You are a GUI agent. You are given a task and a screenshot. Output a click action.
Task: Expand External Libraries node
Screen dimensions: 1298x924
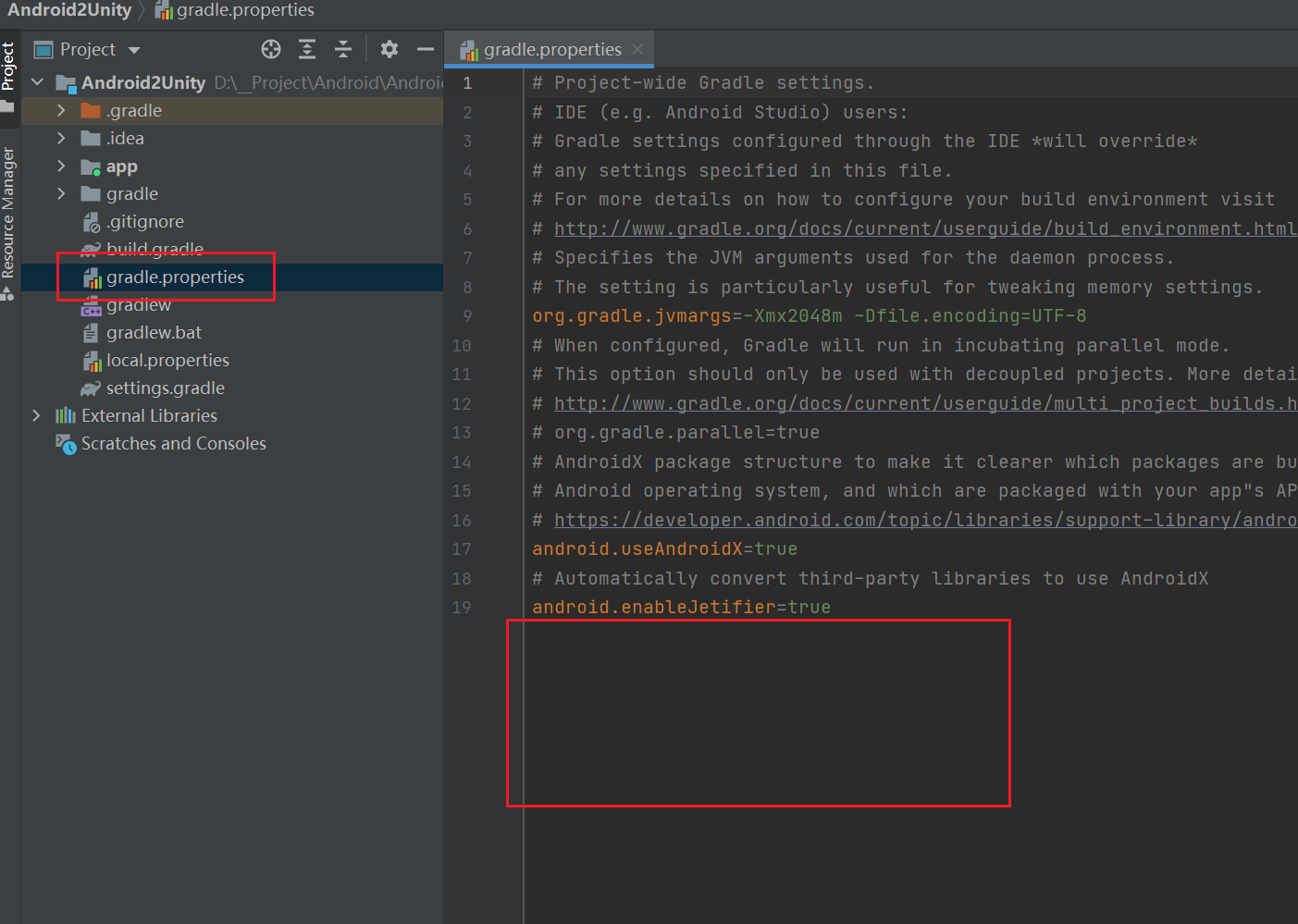[x=36, y=415]
